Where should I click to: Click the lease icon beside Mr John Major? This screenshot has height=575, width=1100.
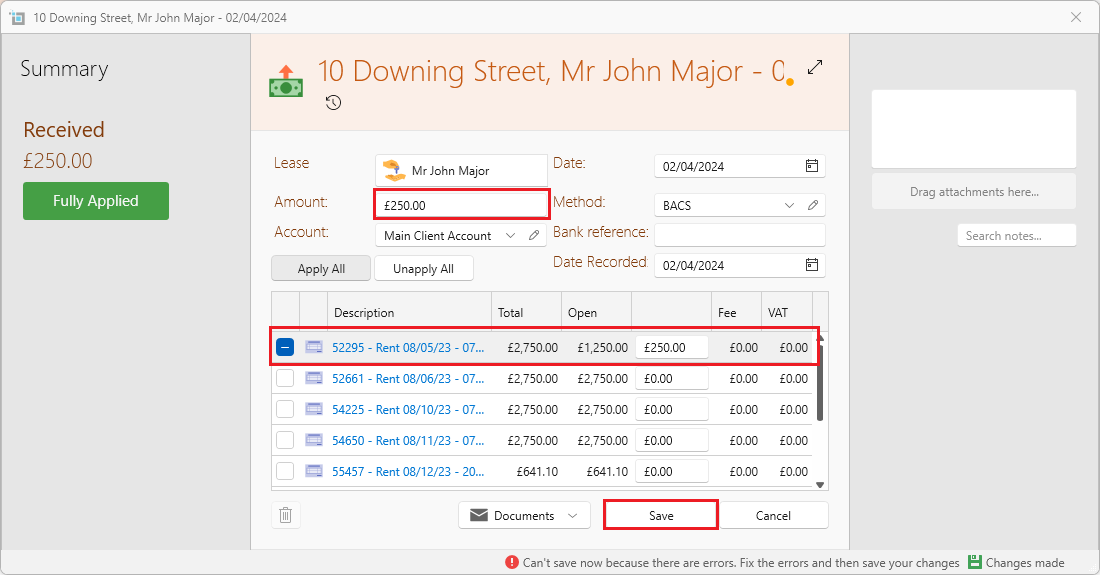click(x=394, y=170)
